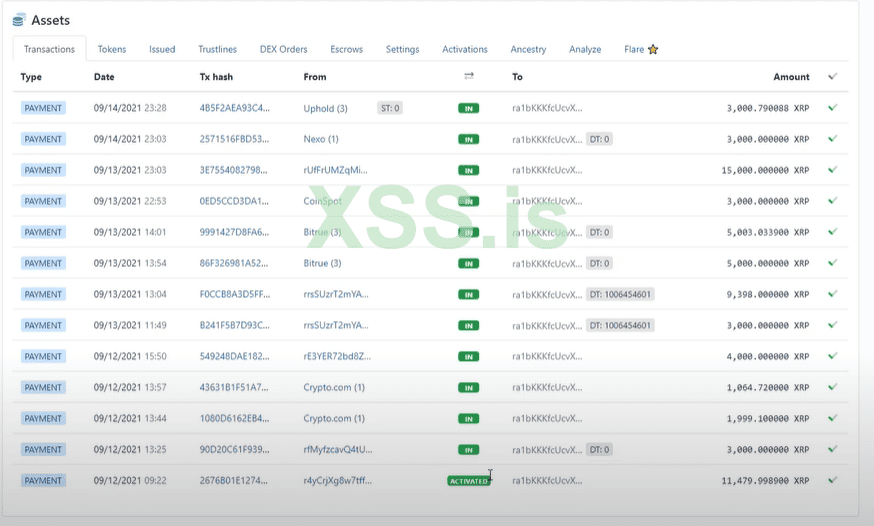Click the PAYMENT tag on the 09/12/2021 09:22 row
Screen dimensions: 874x526
pos(43,480)
